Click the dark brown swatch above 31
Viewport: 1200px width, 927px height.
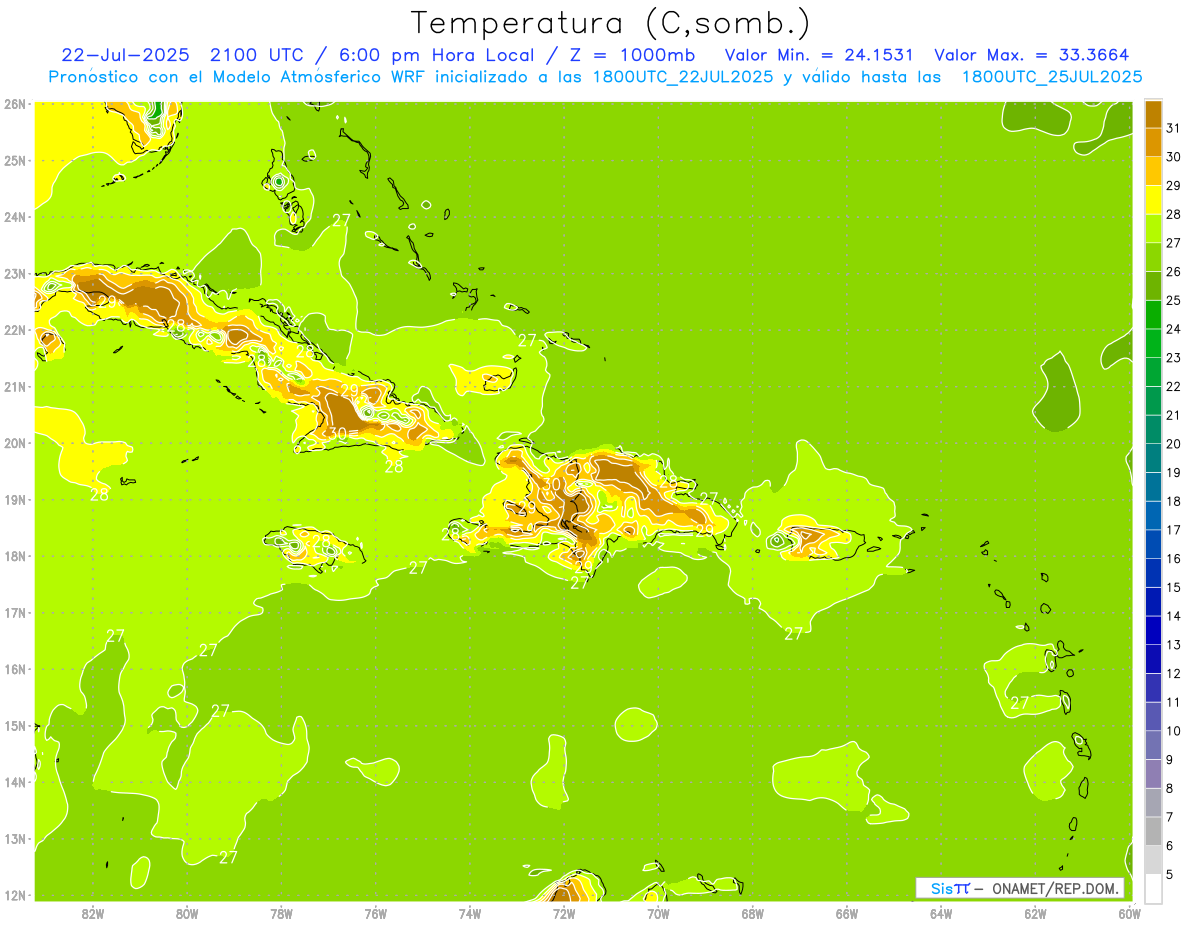[x=1153, y=114]
